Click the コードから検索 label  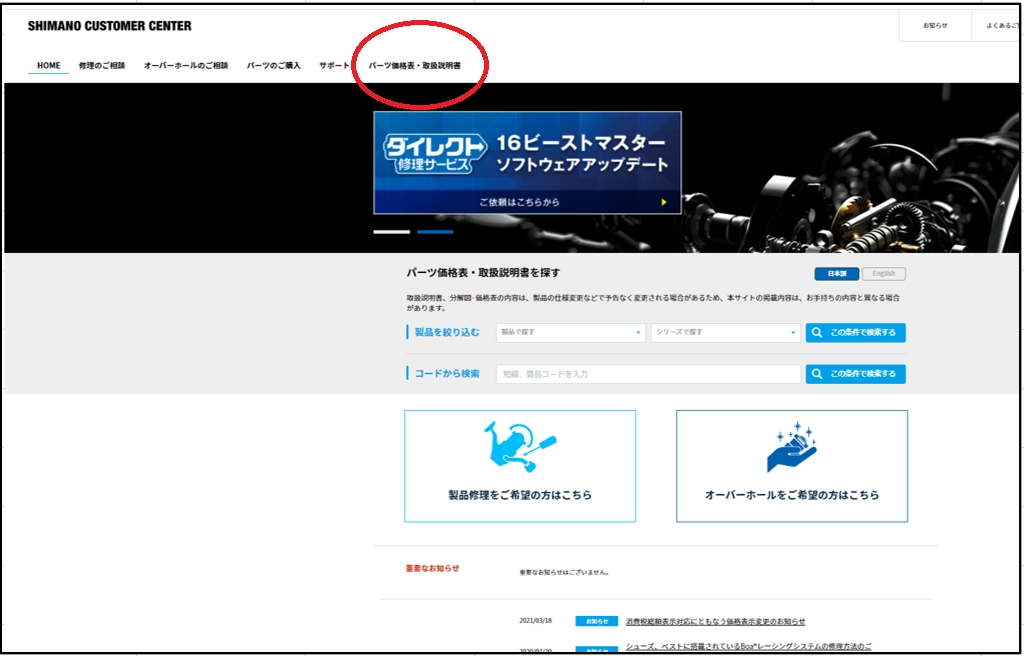pos(447,374)
